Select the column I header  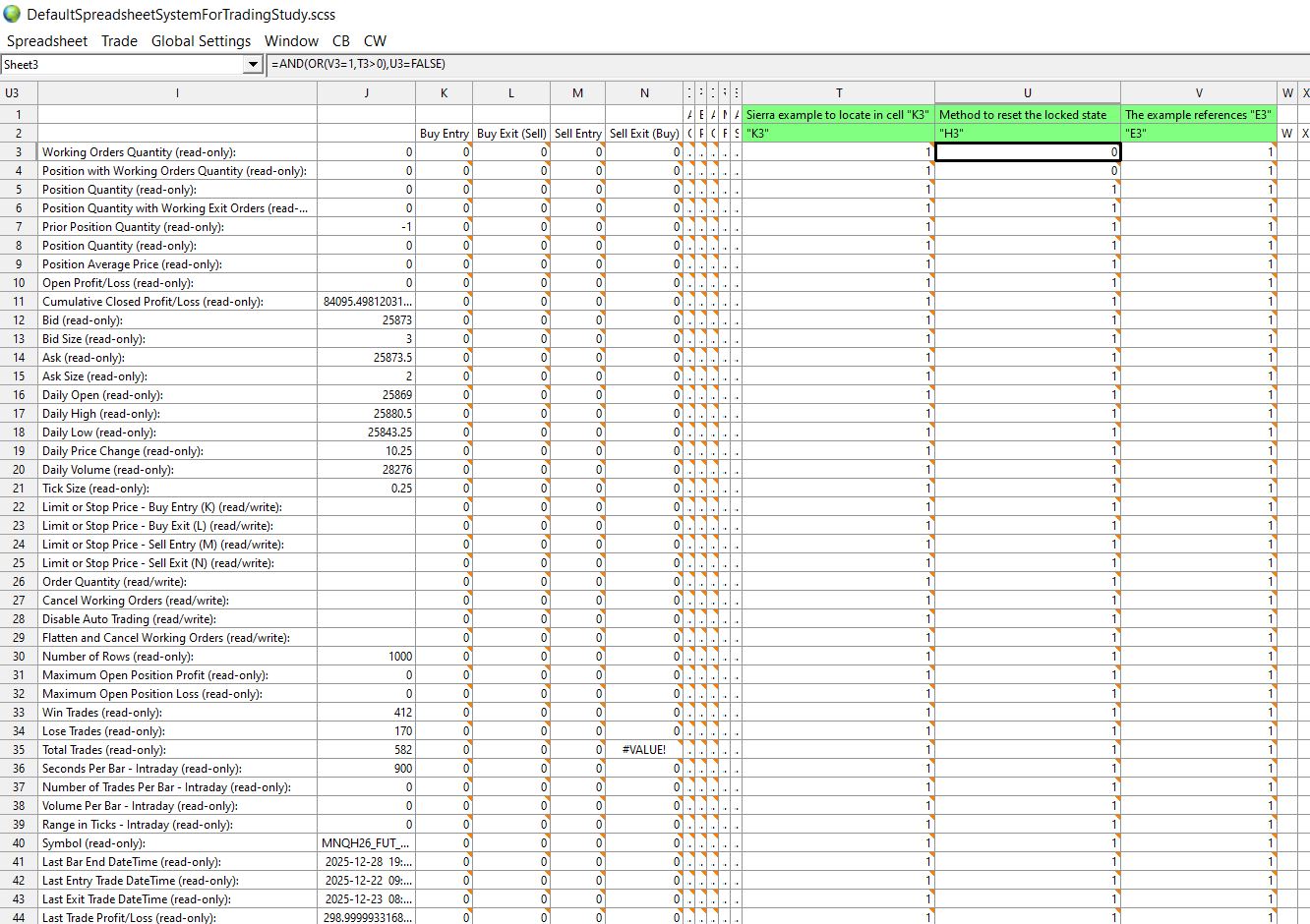point(177,93)
